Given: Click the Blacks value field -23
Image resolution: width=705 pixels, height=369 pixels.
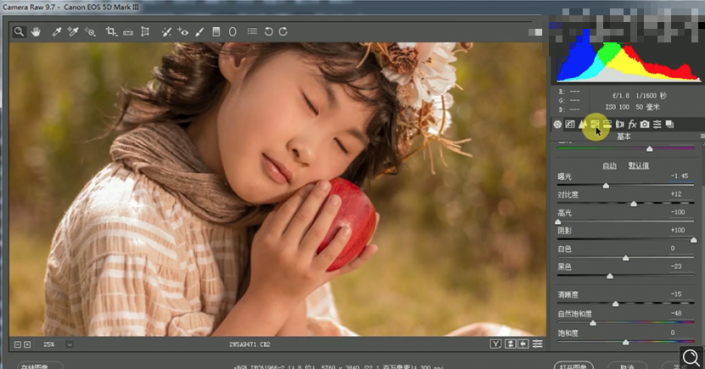Looking at the screenshot, I should point(676,267).
